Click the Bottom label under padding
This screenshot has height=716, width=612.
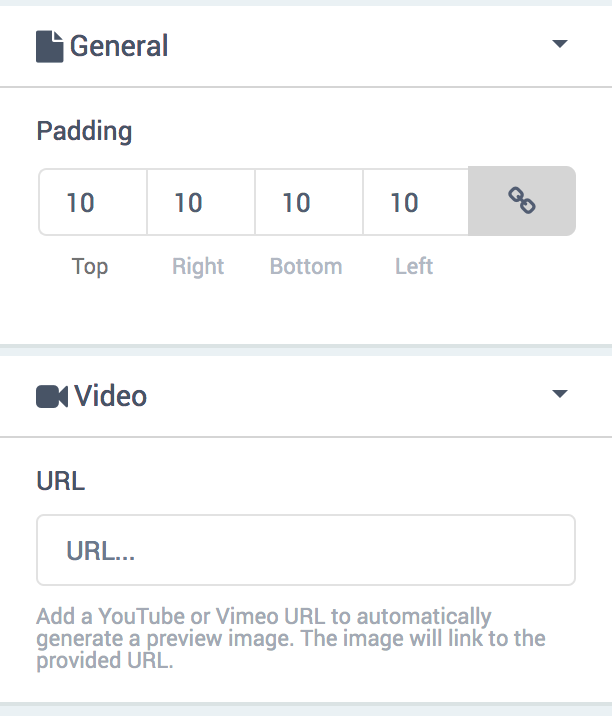coord(306,266)
